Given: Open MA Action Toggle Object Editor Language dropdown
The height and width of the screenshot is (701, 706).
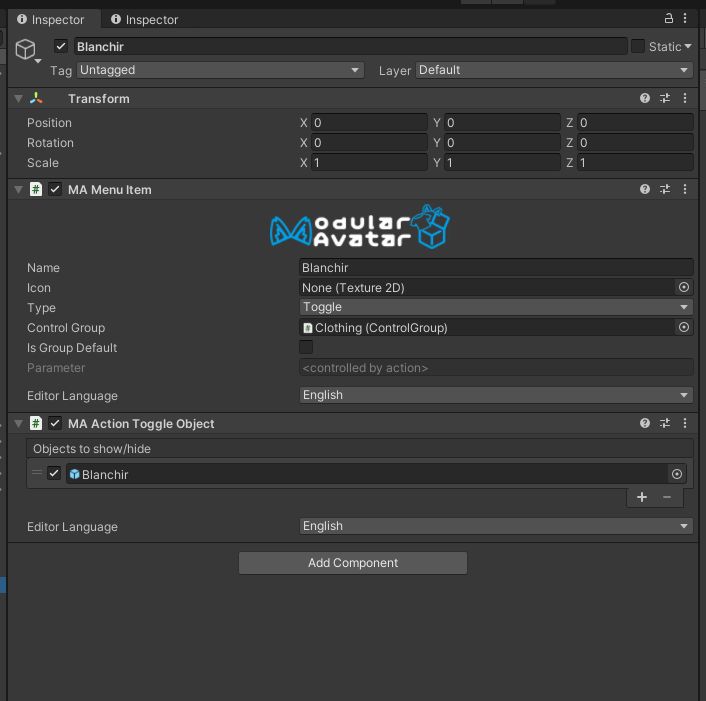Looking at the screenshot, I should 496,526.
